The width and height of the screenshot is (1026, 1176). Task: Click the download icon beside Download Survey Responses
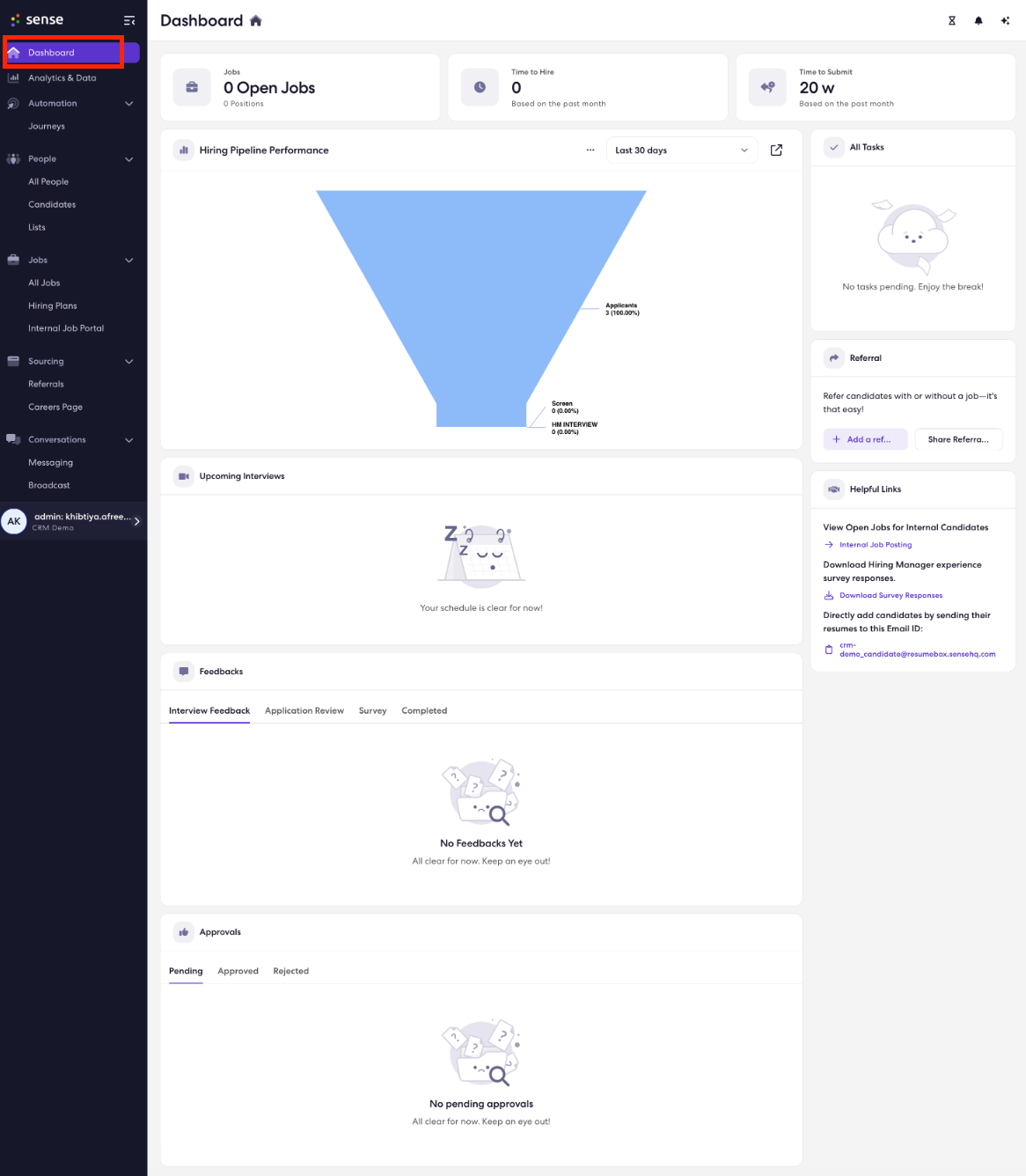tap(828, 595)
